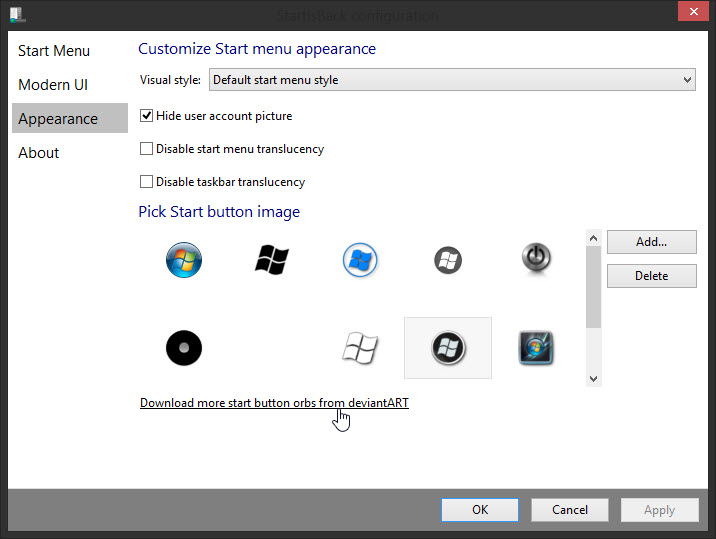Click the Delete button

tap(652, 276)
